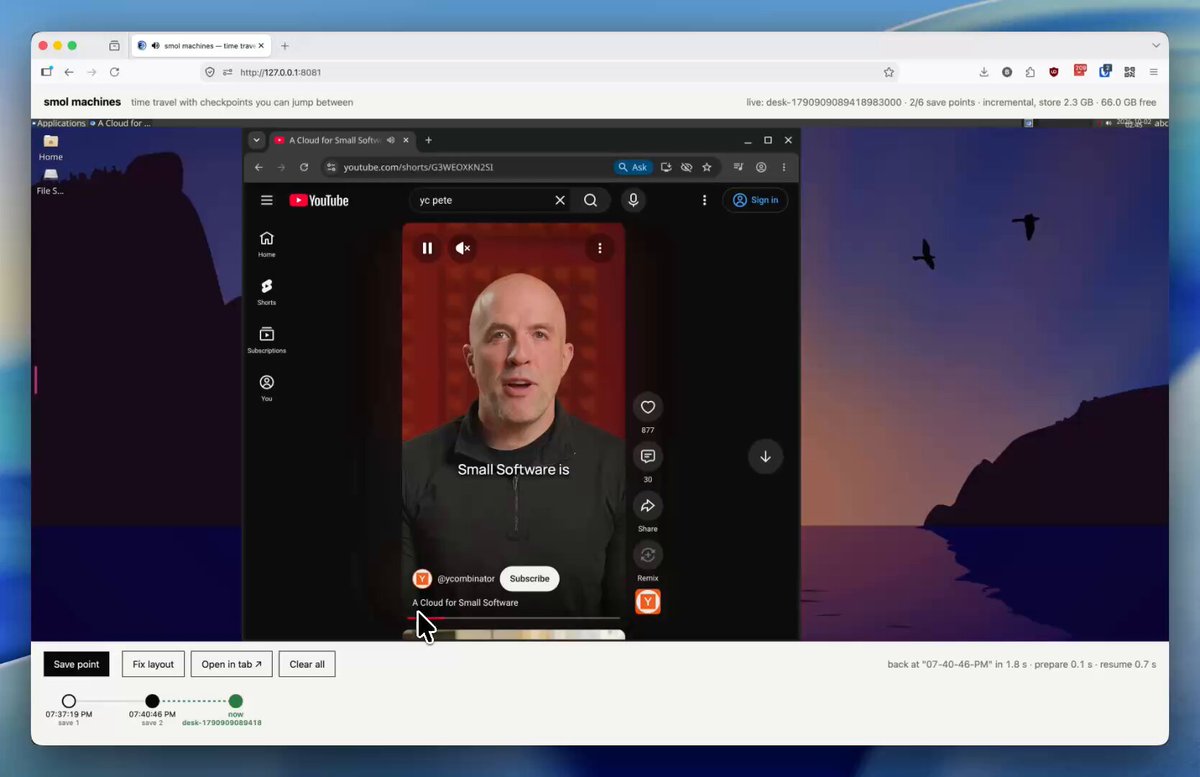Like the Short with 877 likes
The height and width of the screenshot is (777, 1200).
pyautogui.click(x=648, y=407)
